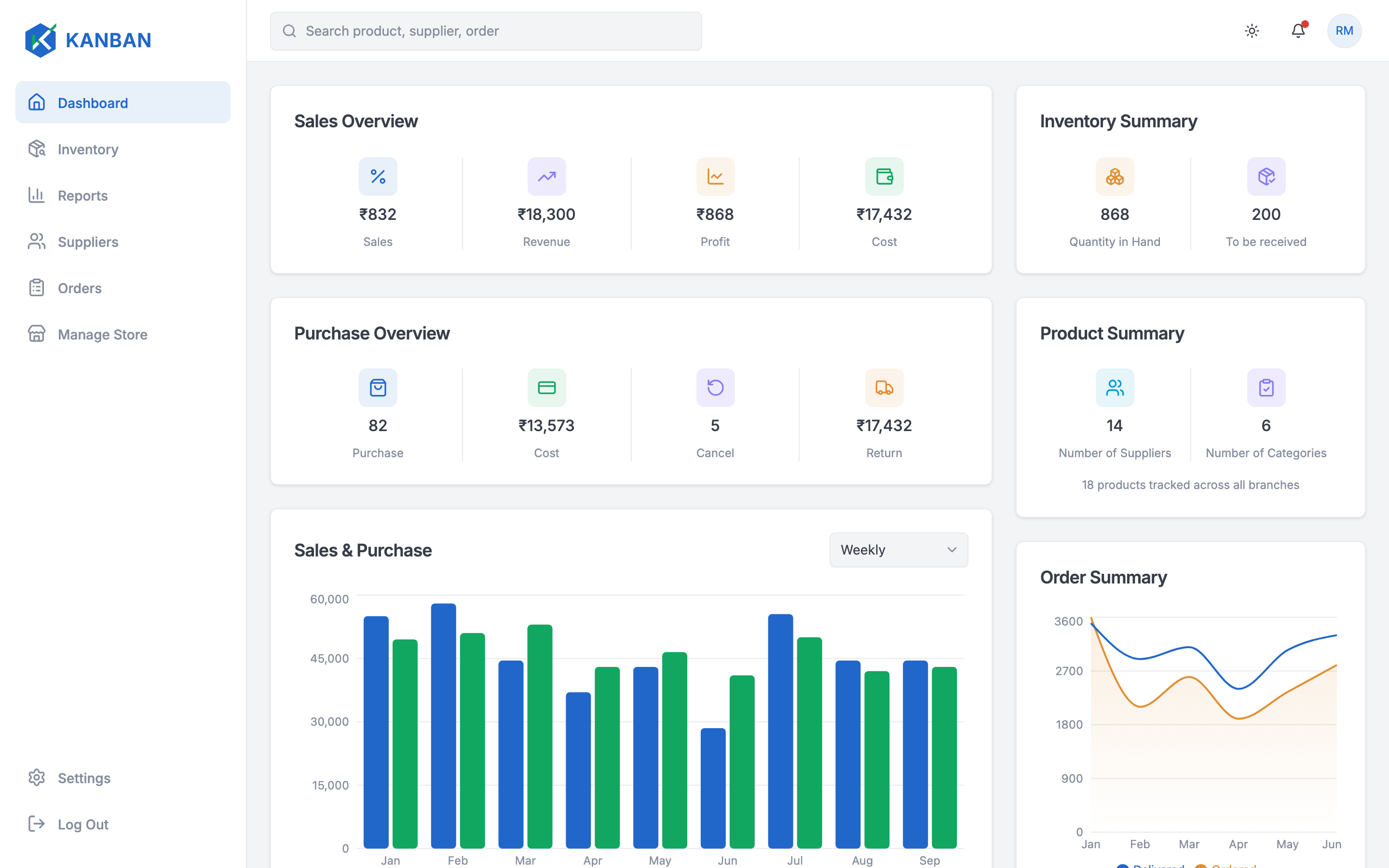Click the blue Jul bar in chart

(781, 731)
